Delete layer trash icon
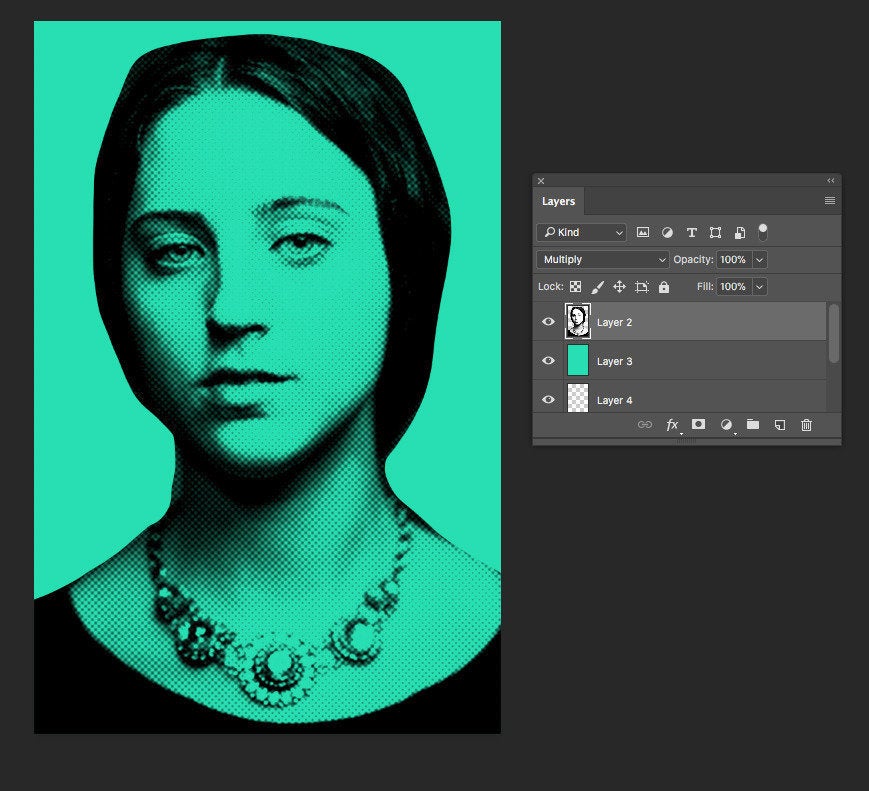869x791 pixels. point(806,425)
